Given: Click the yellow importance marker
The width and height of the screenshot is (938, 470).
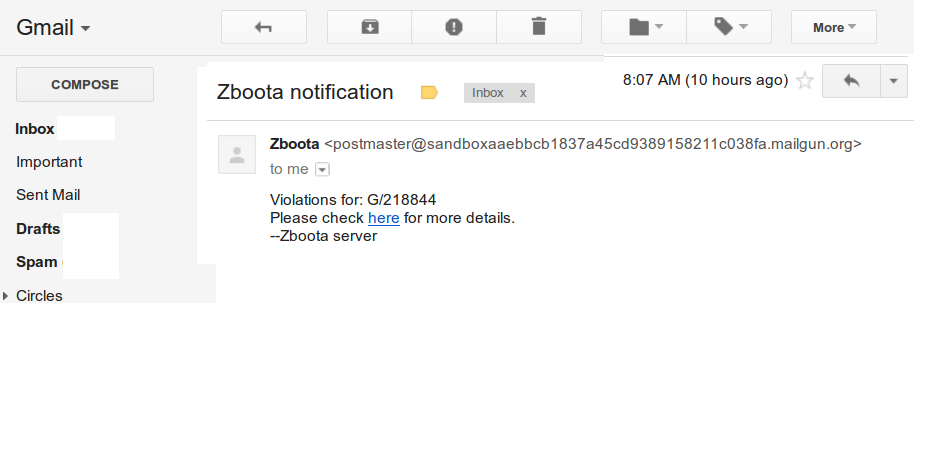Looking at the screenshot, I should pyautogui.click(x=430, y=93).
